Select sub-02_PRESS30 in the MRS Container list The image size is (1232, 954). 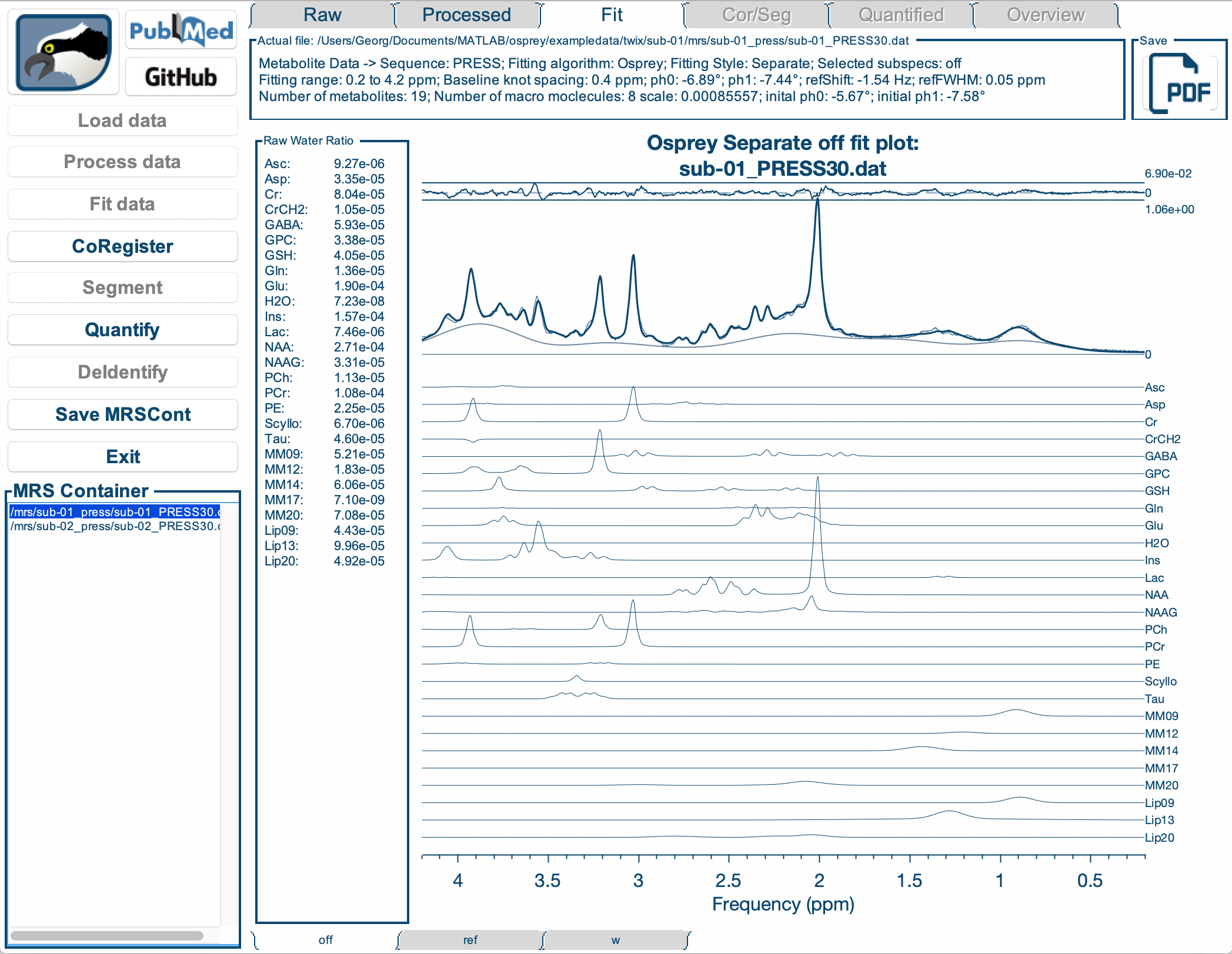click(x=115, y=526)
